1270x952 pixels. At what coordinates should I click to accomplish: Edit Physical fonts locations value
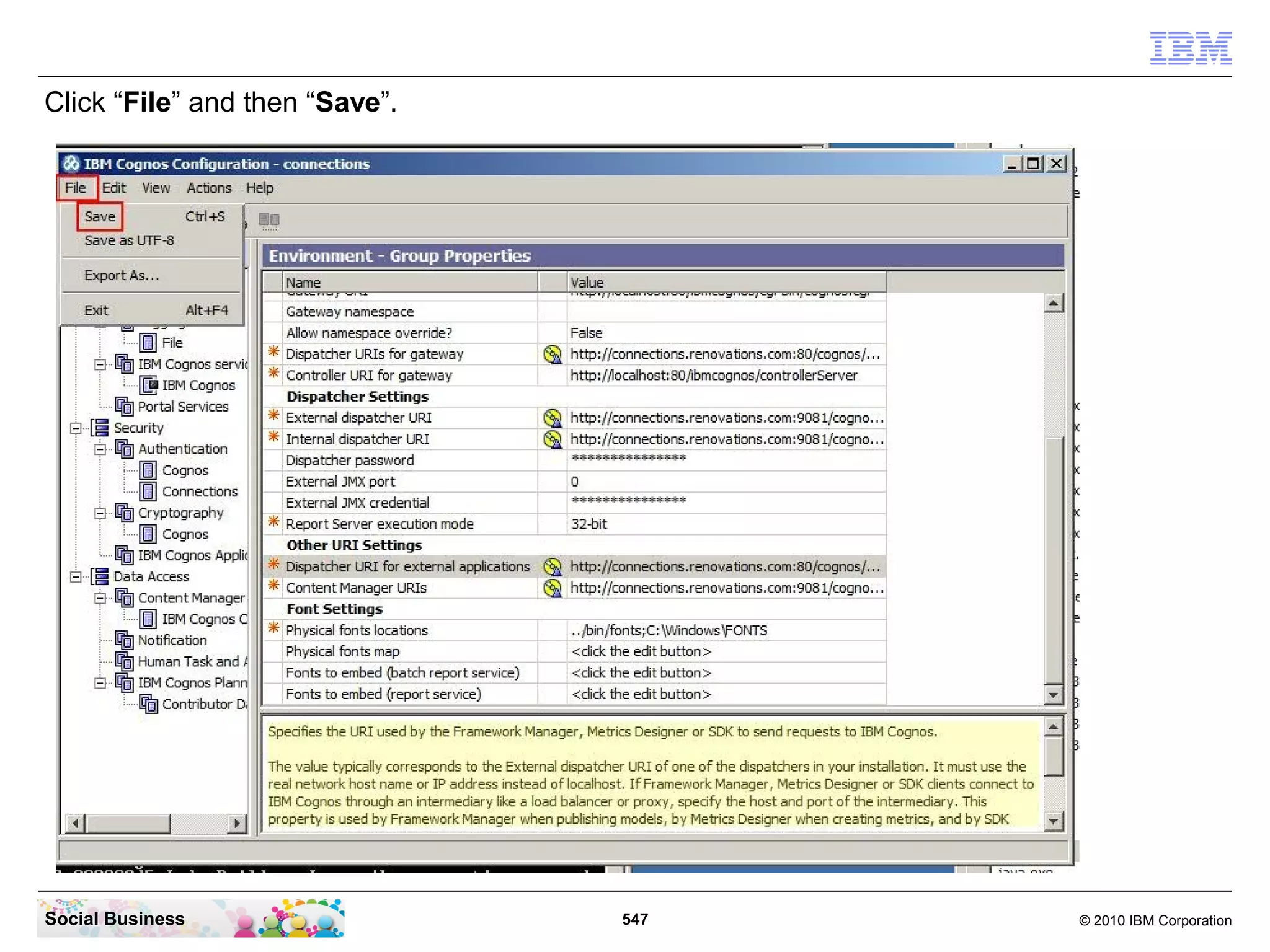click(x=726, y=630)
